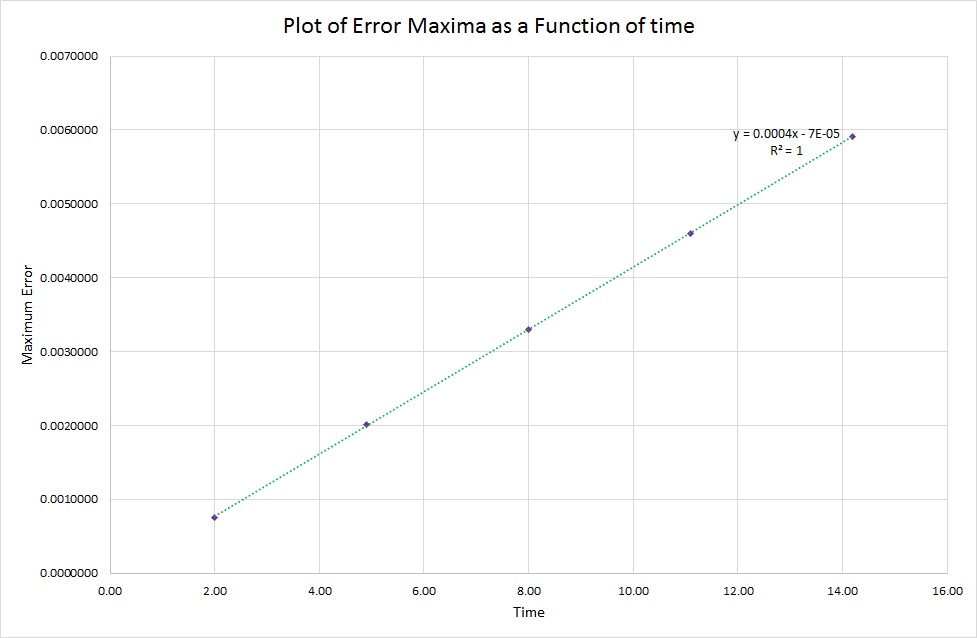
Task: Click the data point near time 11.00
Action: (x=690, y=233)
